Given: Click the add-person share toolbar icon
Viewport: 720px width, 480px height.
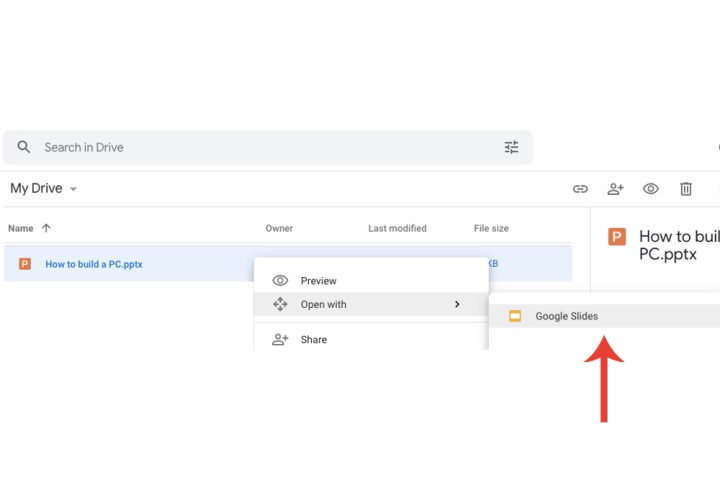Looking at the screenshot, I should coord(615,188).
